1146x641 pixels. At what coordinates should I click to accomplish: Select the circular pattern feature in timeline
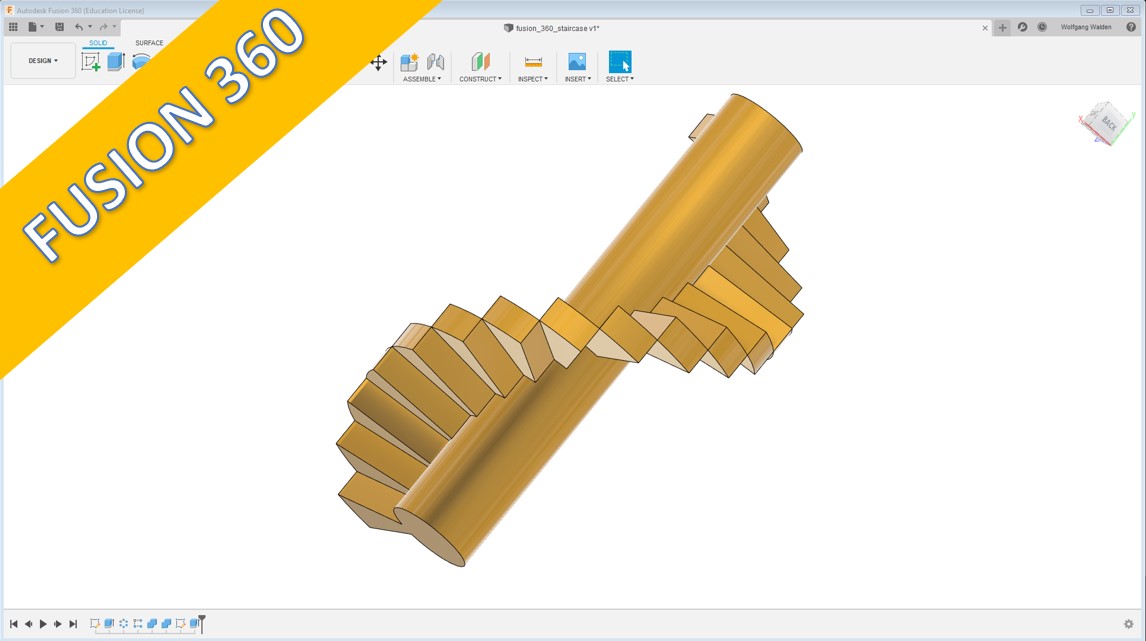click(124, 623)
